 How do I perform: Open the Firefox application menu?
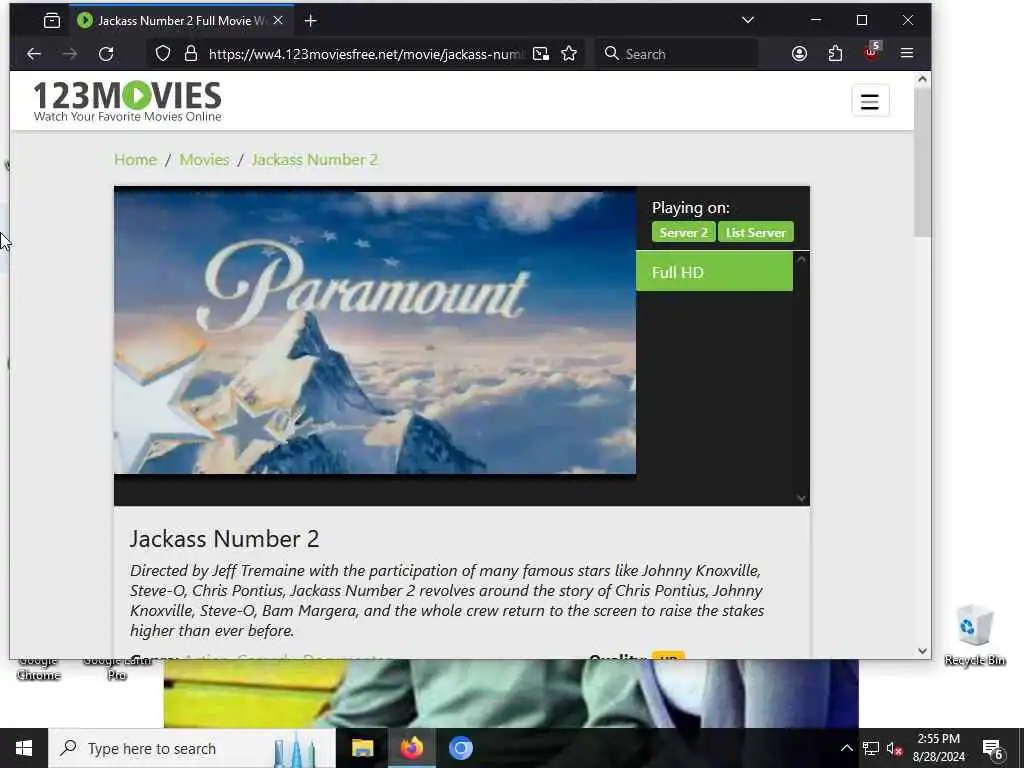[x=906, y=54]
